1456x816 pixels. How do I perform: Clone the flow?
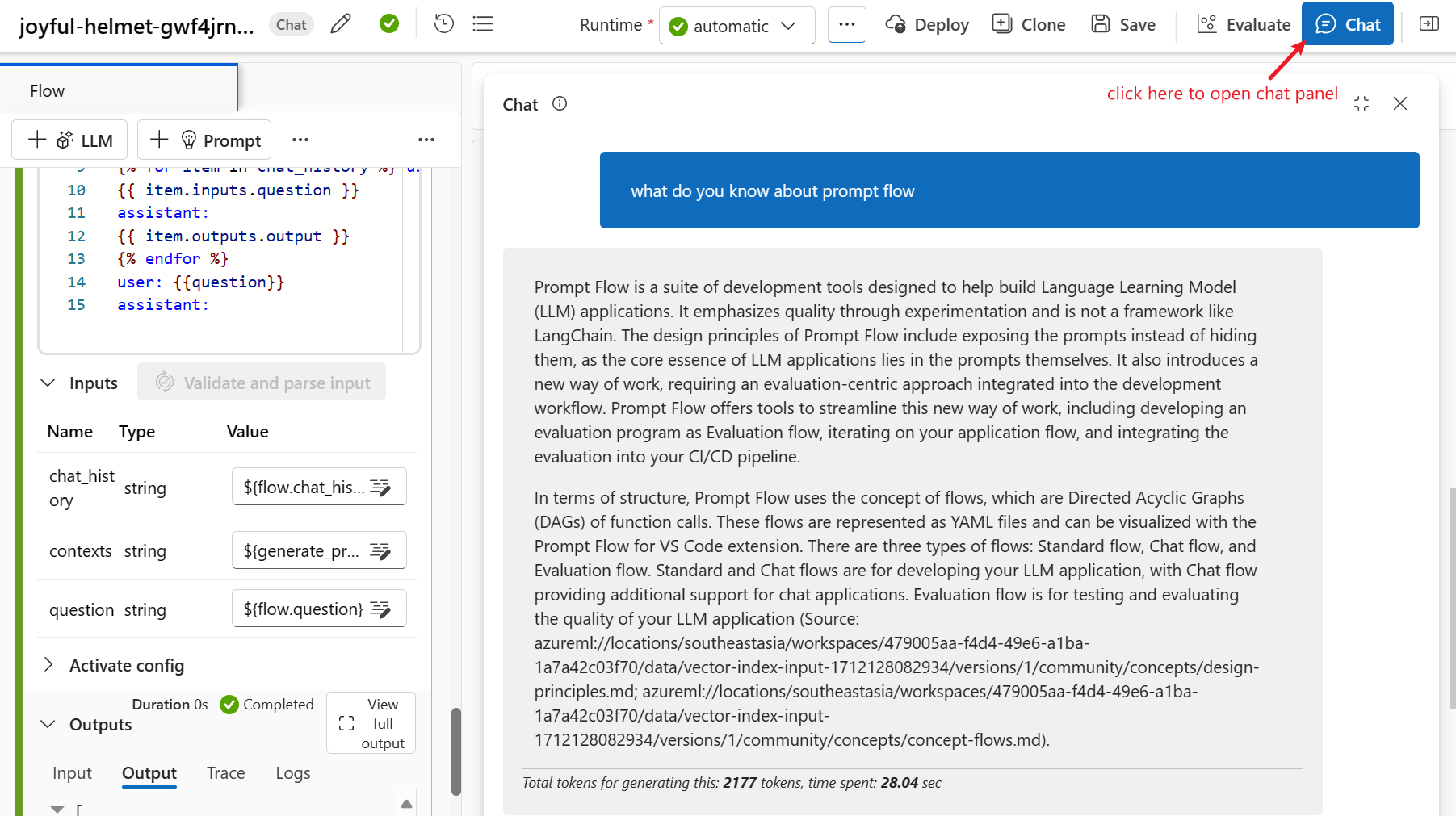tap(1029, 25)
